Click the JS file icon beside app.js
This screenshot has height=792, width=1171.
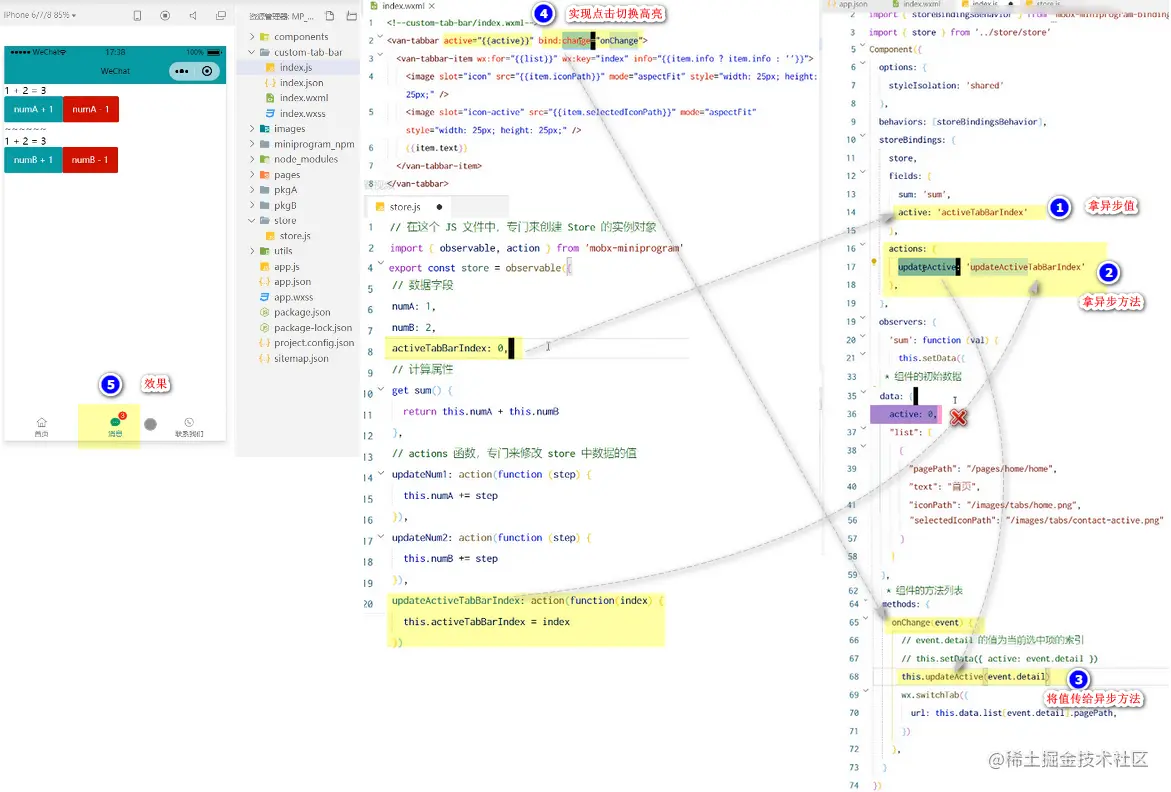point(264,266)
